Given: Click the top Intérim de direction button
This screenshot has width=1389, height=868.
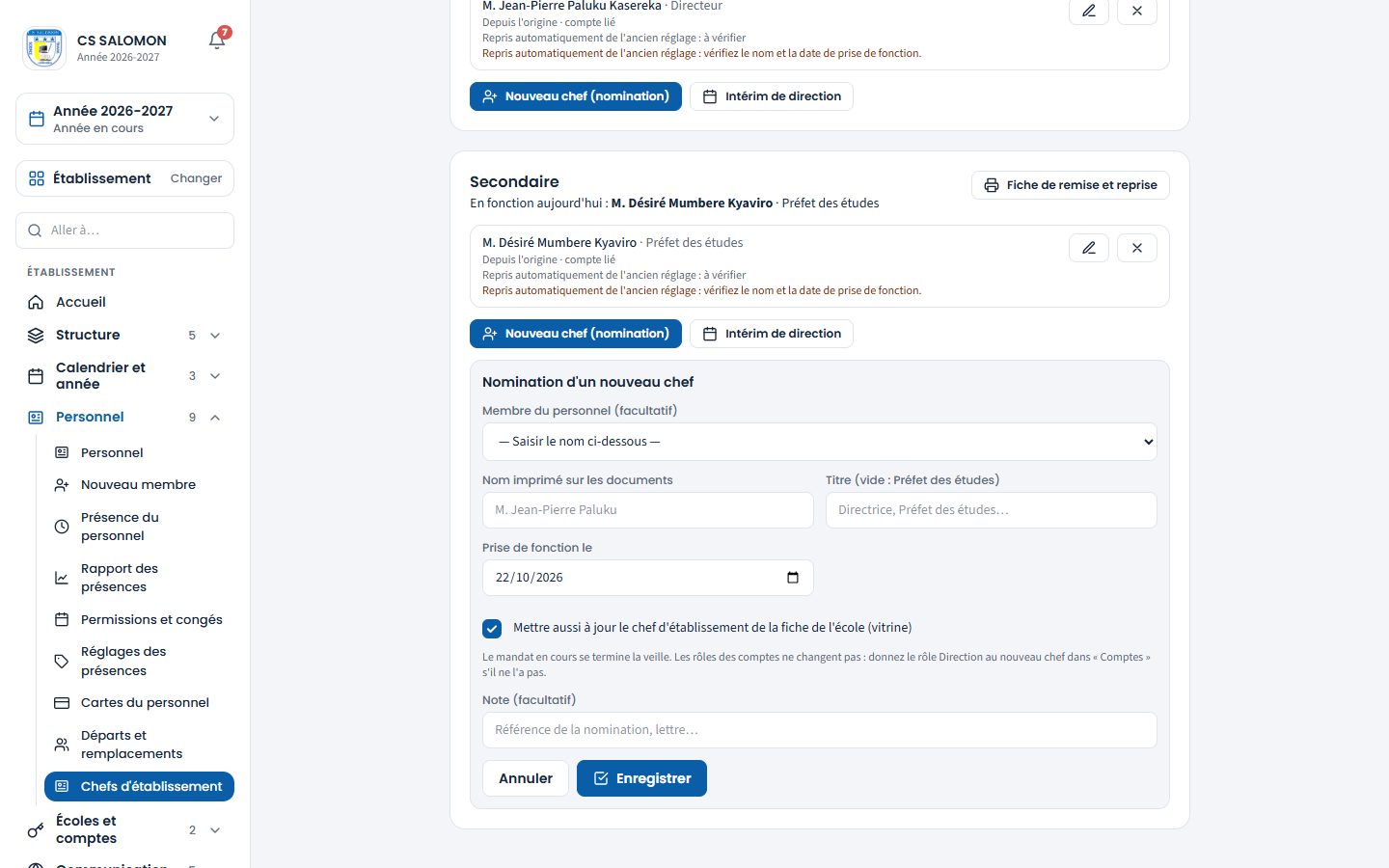Looking at the screenshot, I should (772, 96).
